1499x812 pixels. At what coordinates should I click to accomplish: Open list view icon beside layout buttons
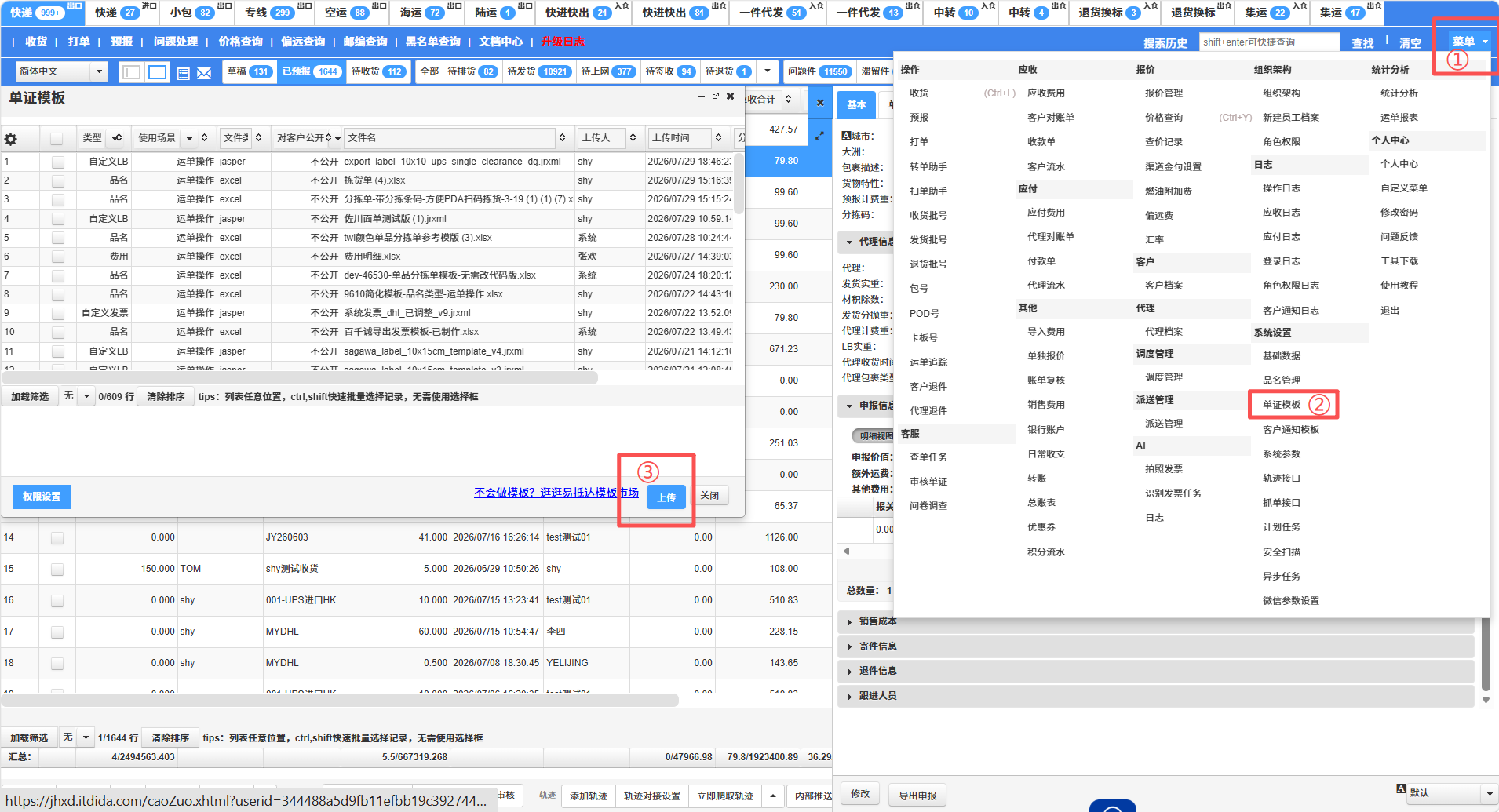point(184,73)
